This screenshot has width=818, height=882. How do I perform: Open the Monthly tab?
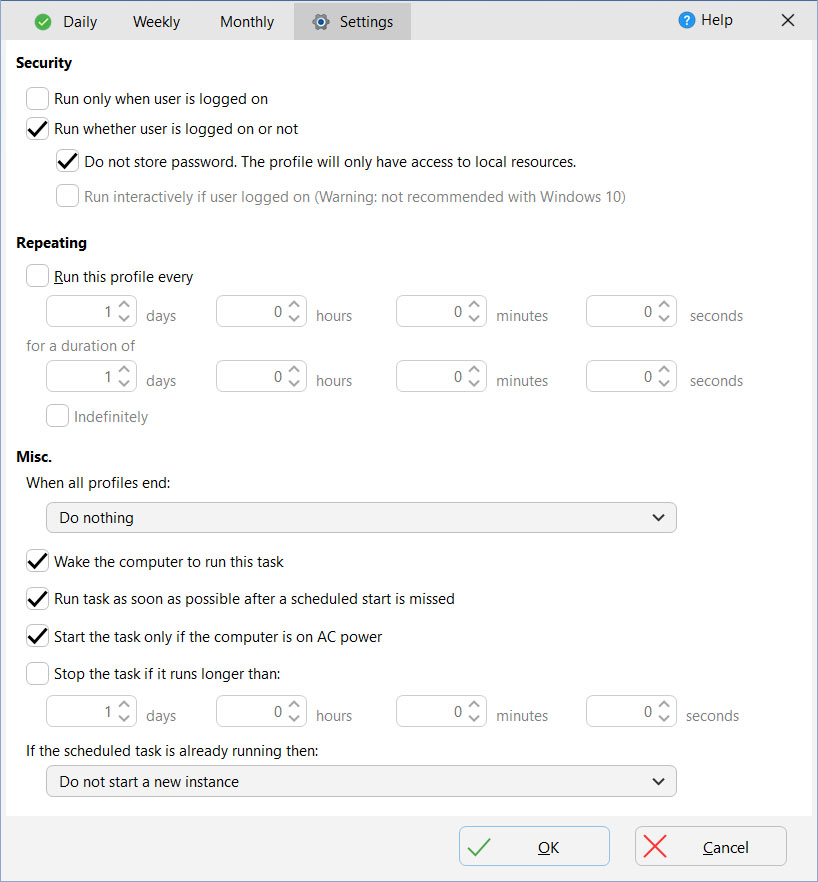(x=247, y=21)
